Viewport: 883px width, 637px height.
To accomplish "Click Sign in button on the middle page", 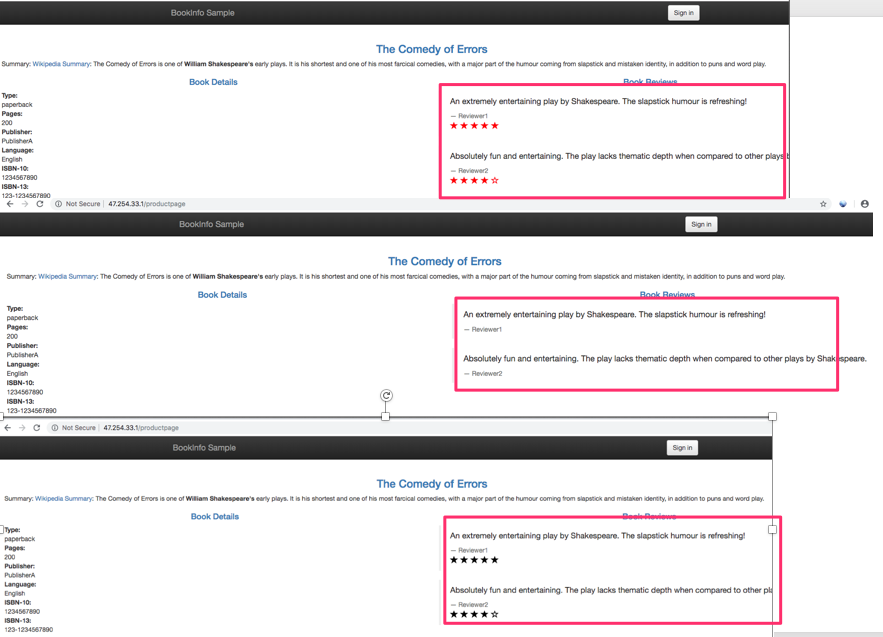I will 701,224.
